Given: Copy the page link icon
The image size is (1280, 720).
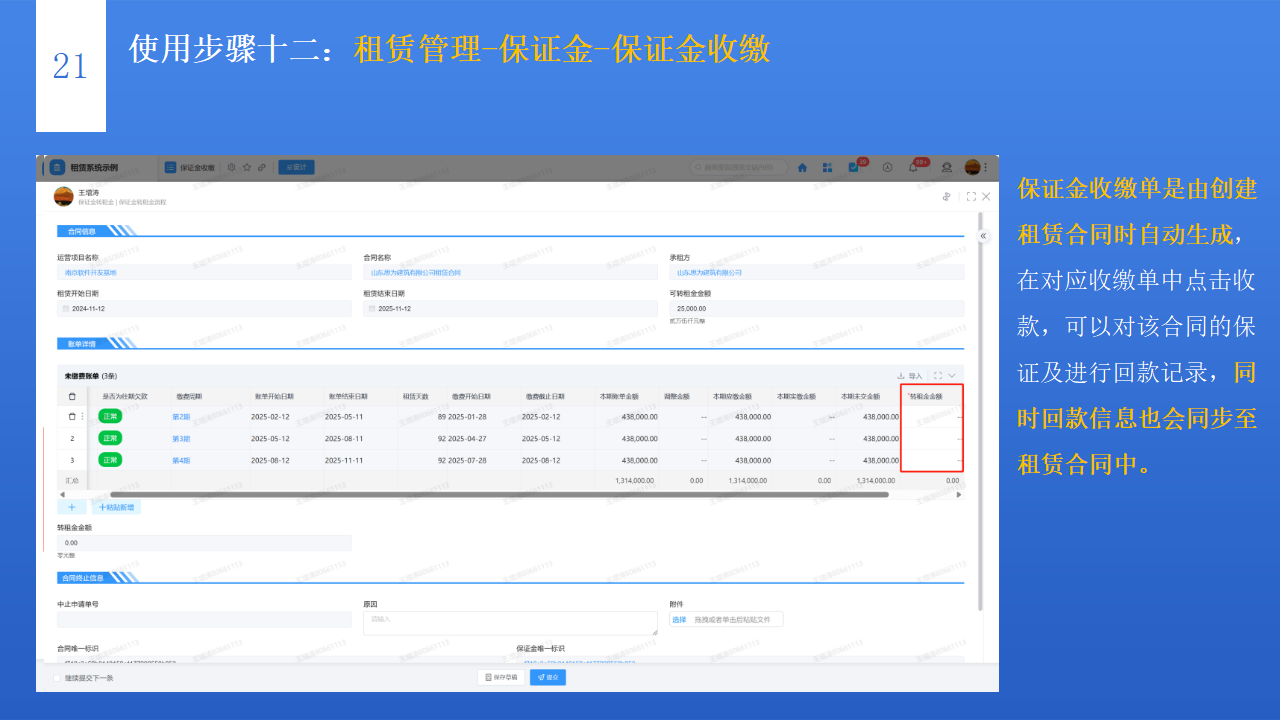Looking at the screenshot, I should (x=261, y=167).
